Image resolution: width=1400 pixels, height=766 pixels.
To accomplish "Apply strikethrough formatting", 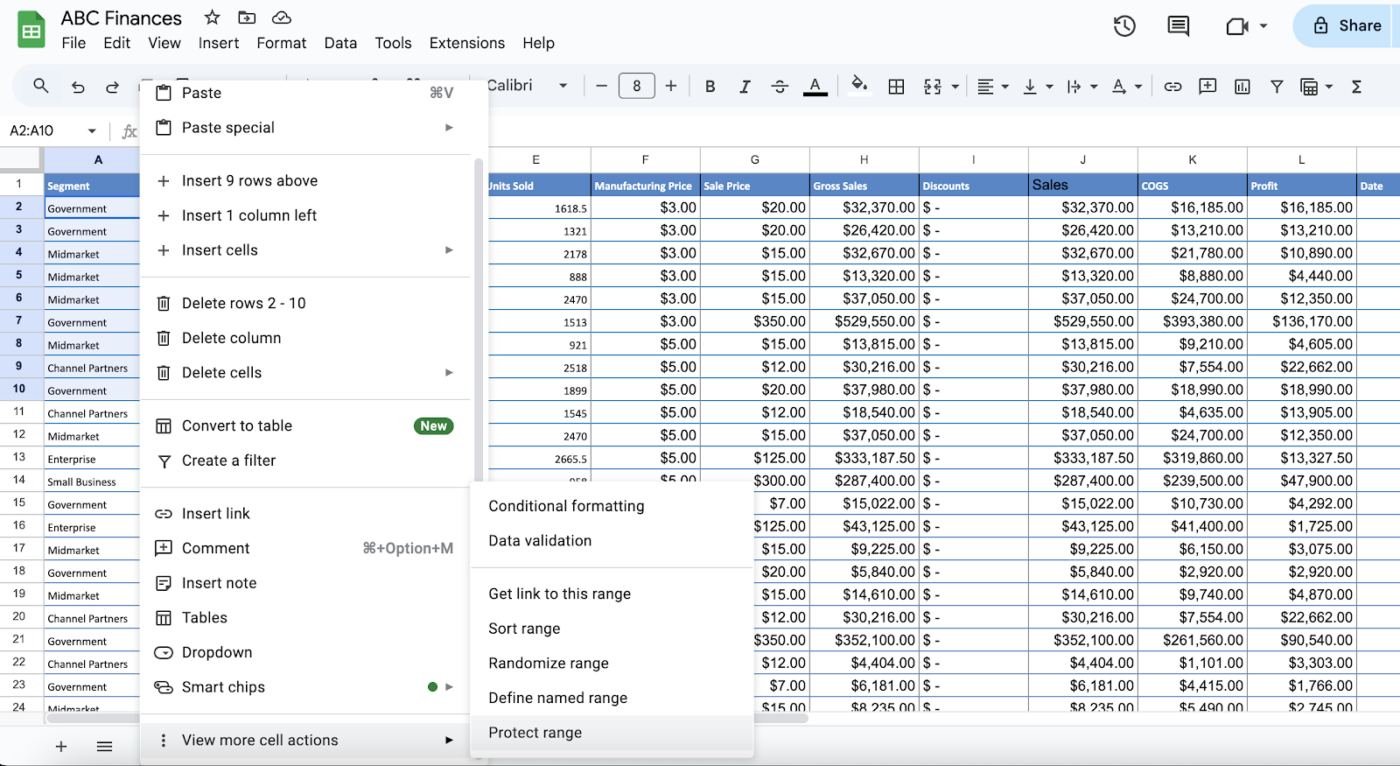I will pos(780,87).
